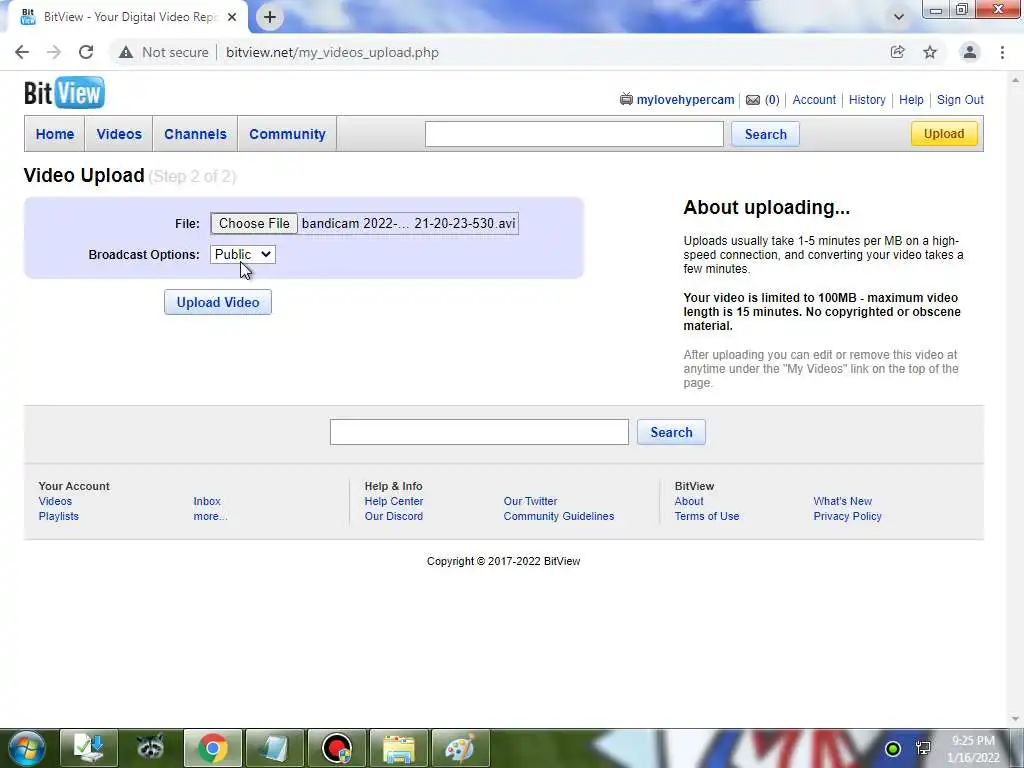Open footer Inbox link
Screen dimensions: 1024x768
pos(207,501)
